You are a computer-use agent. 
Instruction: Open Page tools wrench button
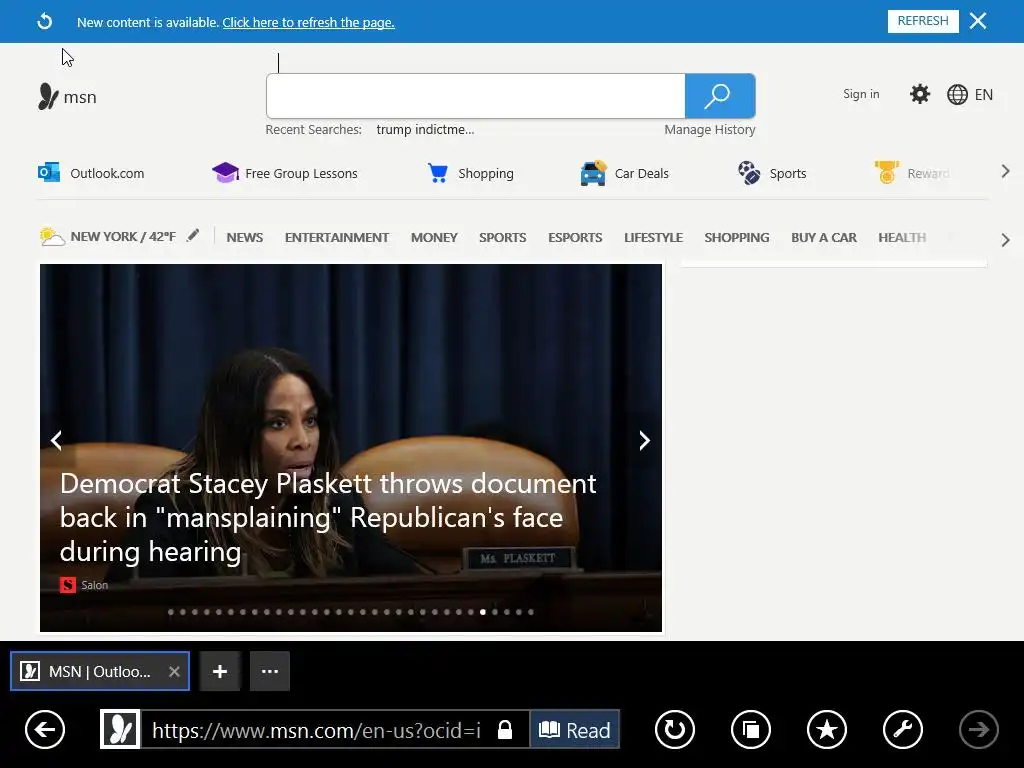coord(903,729)
